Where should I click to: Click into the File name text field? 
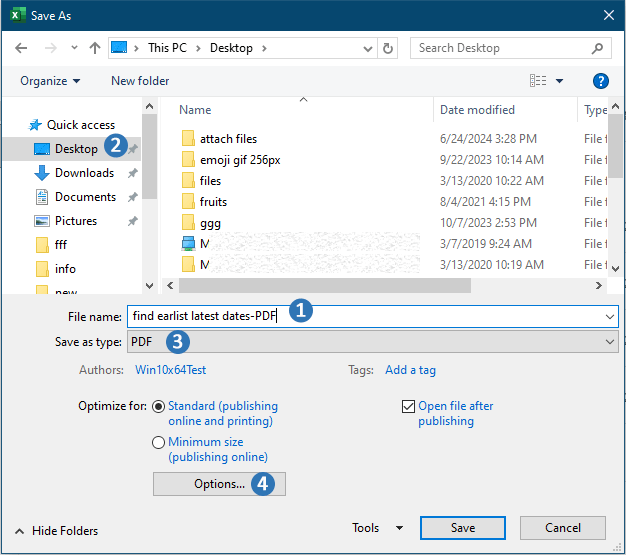450,316
